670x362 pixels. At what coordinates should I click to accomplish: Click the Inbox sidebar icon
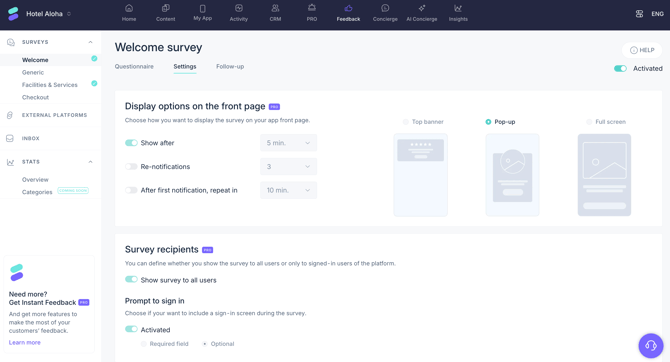coord(10,138)
